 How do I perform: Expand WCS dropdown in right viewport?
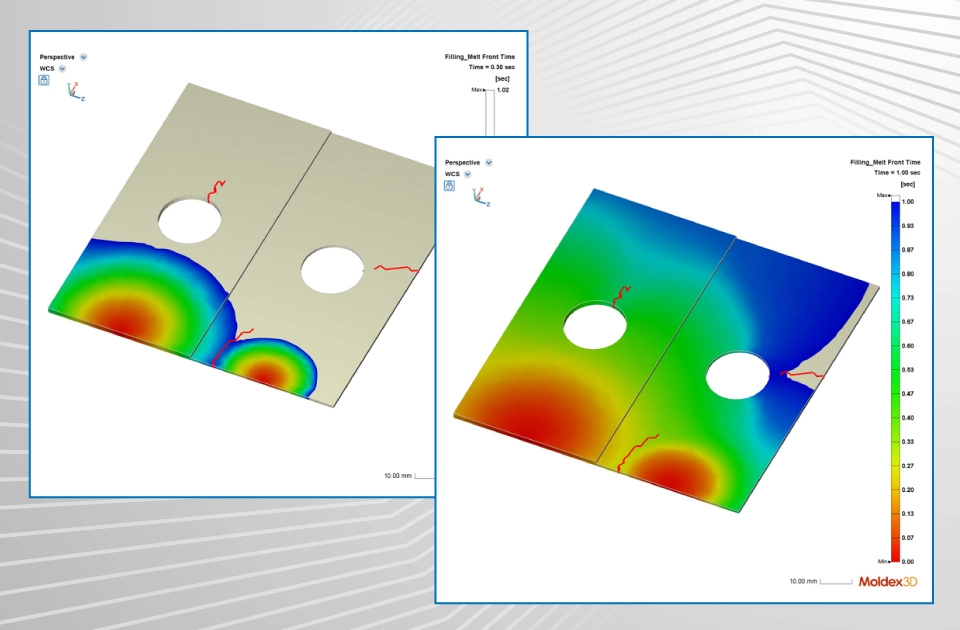click(475, 173)
